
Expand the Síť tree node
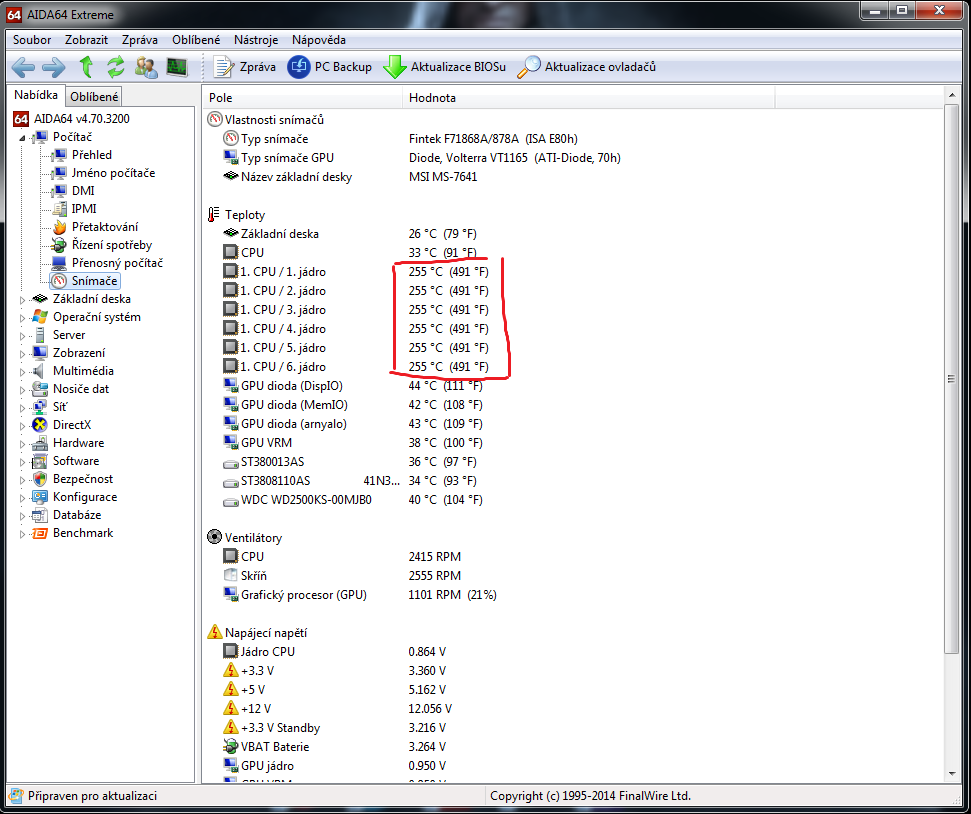coord(22,408)
